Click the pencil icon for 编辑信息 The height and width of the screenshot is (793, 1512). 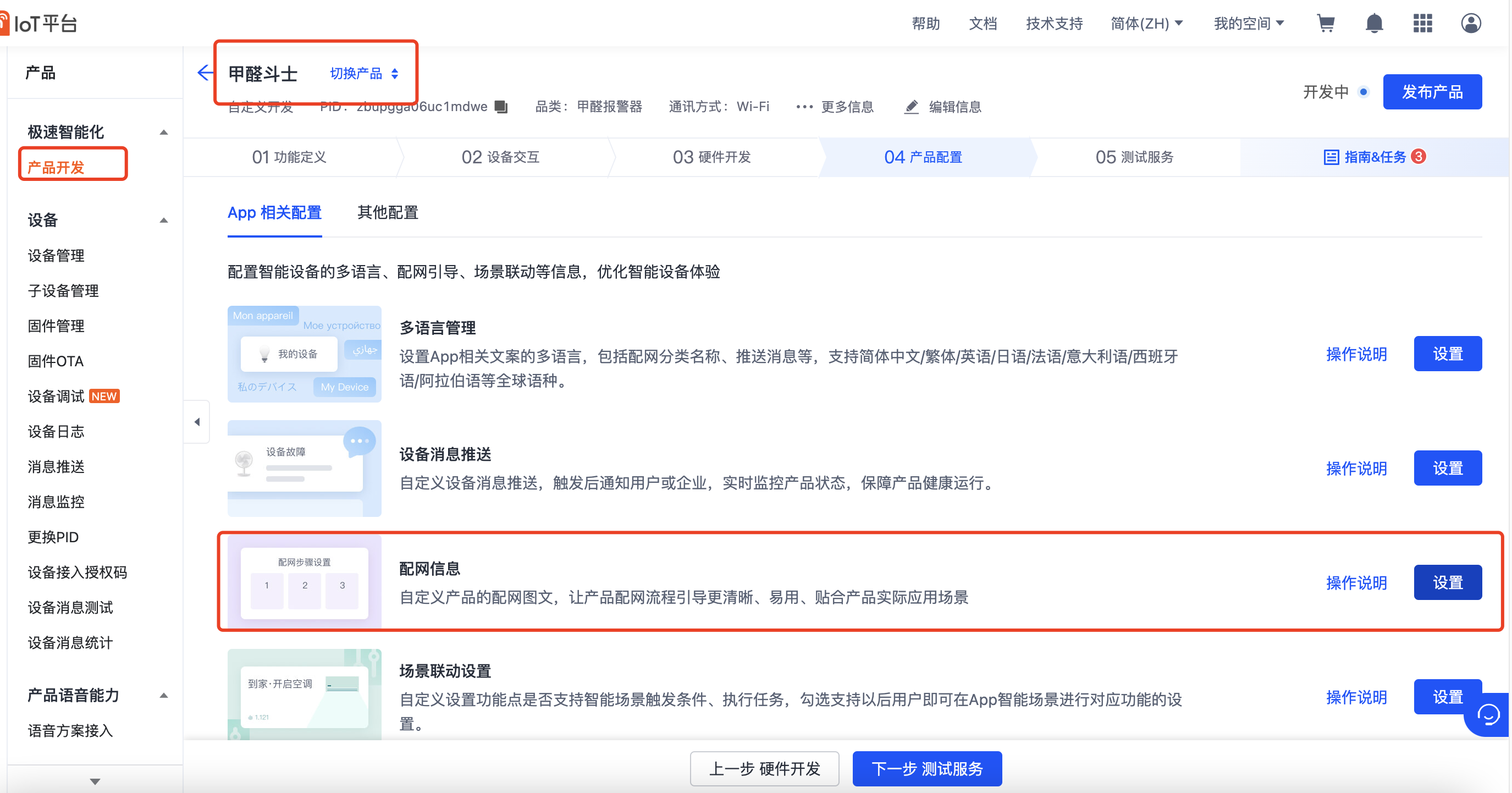(911, 107)
